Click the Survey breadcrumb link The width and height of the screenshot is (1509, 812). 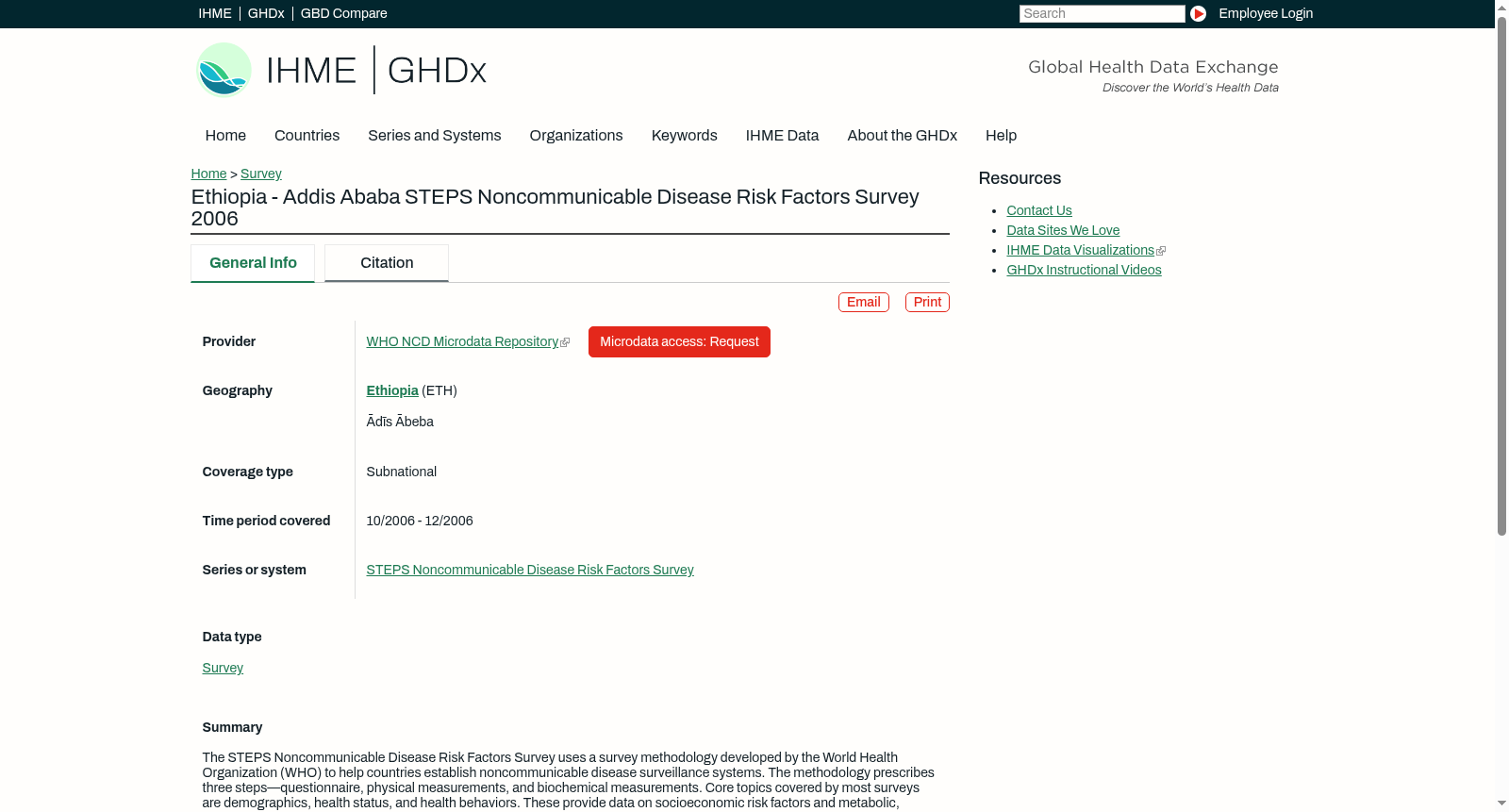[x=261, y=174]
